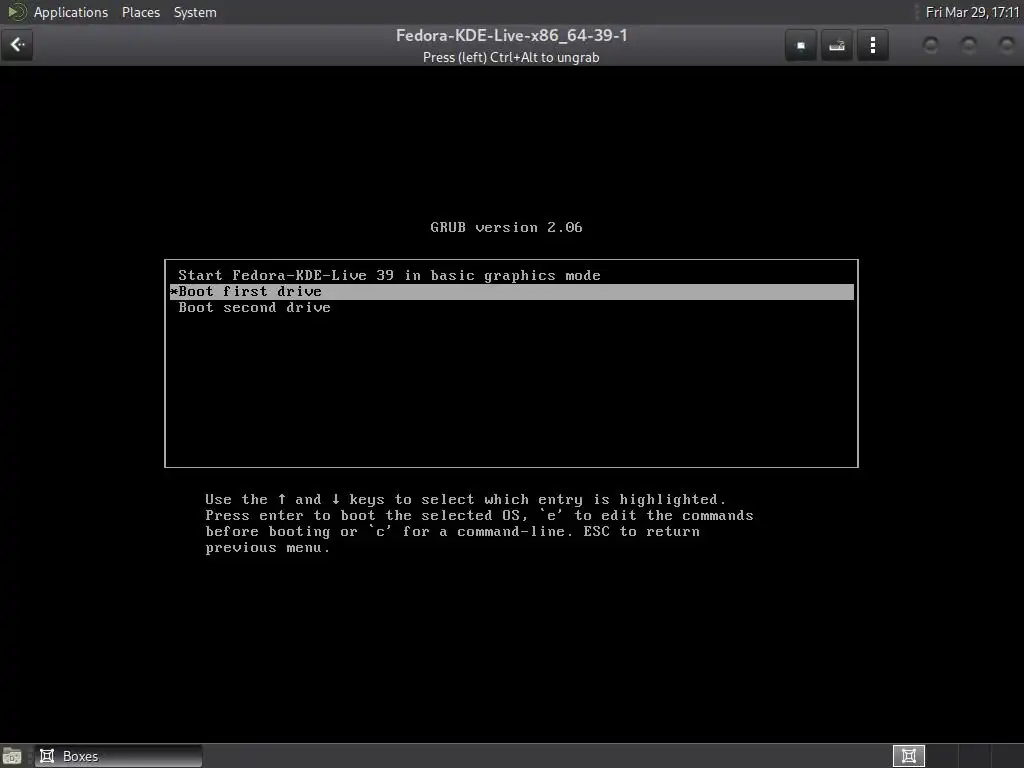Viewport: 1024px width, 768px height.
Task: Click the window title Fedora-KDE-Live-x86_64-39-1
Action: (x=511, y=35)
